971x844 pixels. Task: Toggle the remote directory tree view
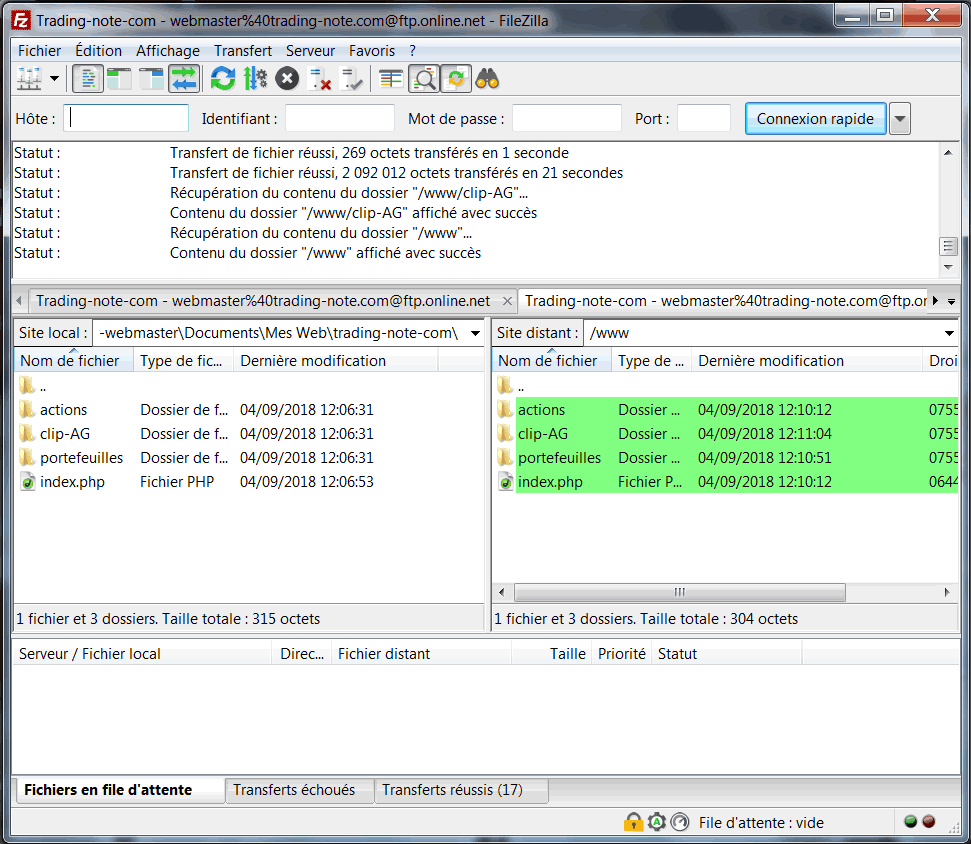click(x=151, y=79)
